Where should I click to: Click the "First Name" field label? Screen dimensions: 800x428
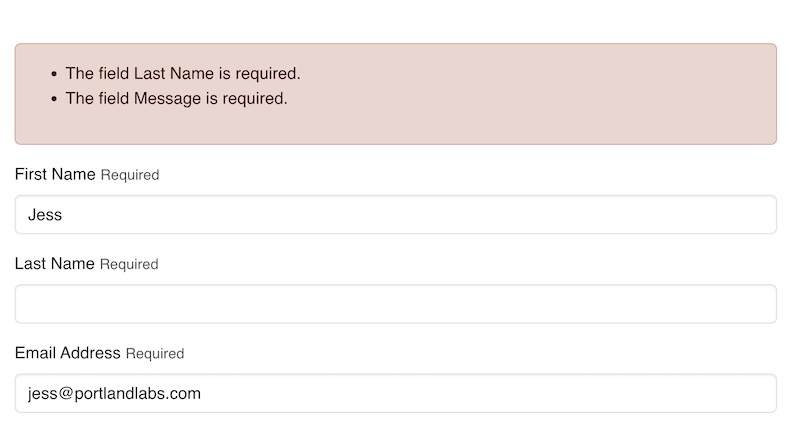[x=55, y=174]
